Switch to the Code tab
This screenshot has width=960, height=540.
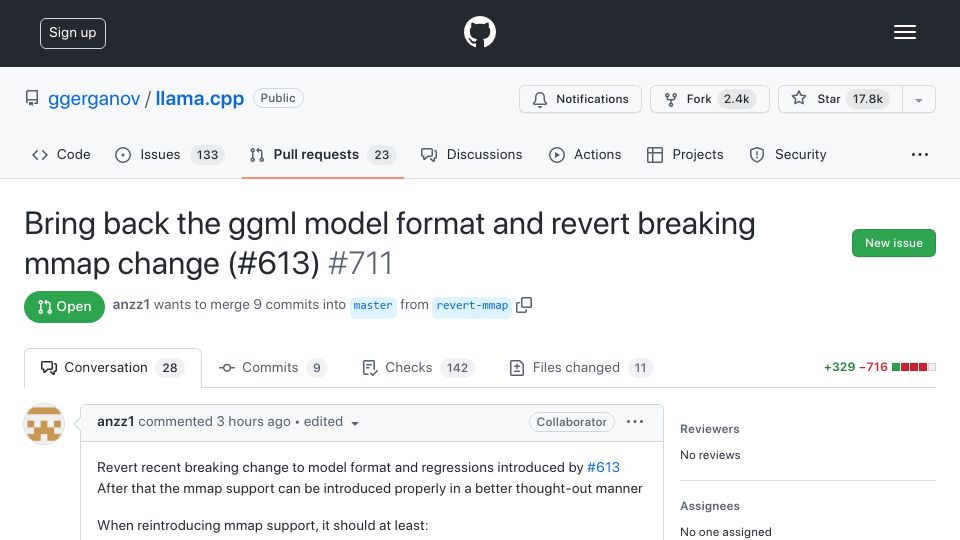coord(61,155)
